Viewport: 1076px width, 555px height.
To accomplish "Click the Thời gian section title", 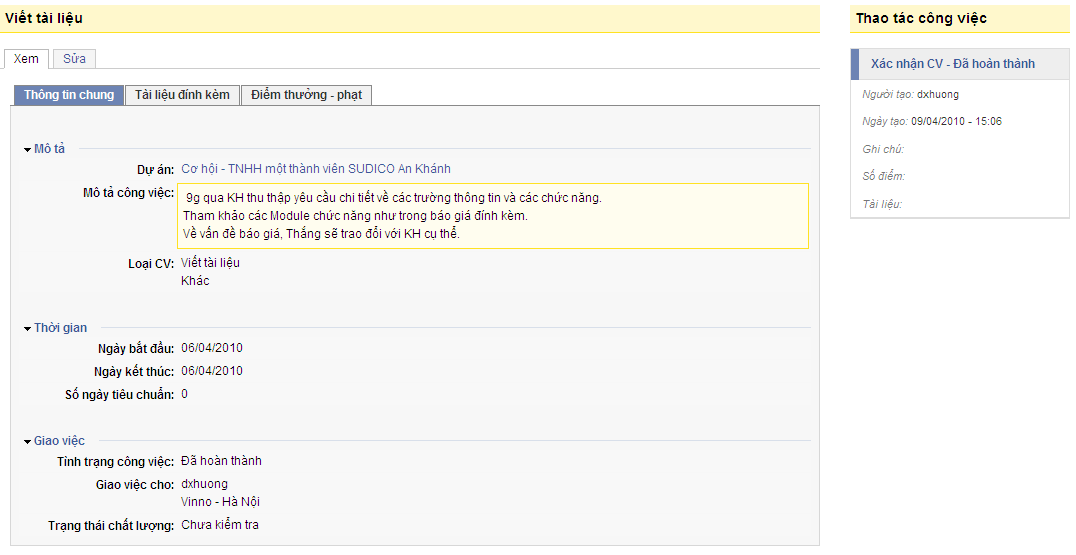I will pyautogui.click(x=60, y=328).
